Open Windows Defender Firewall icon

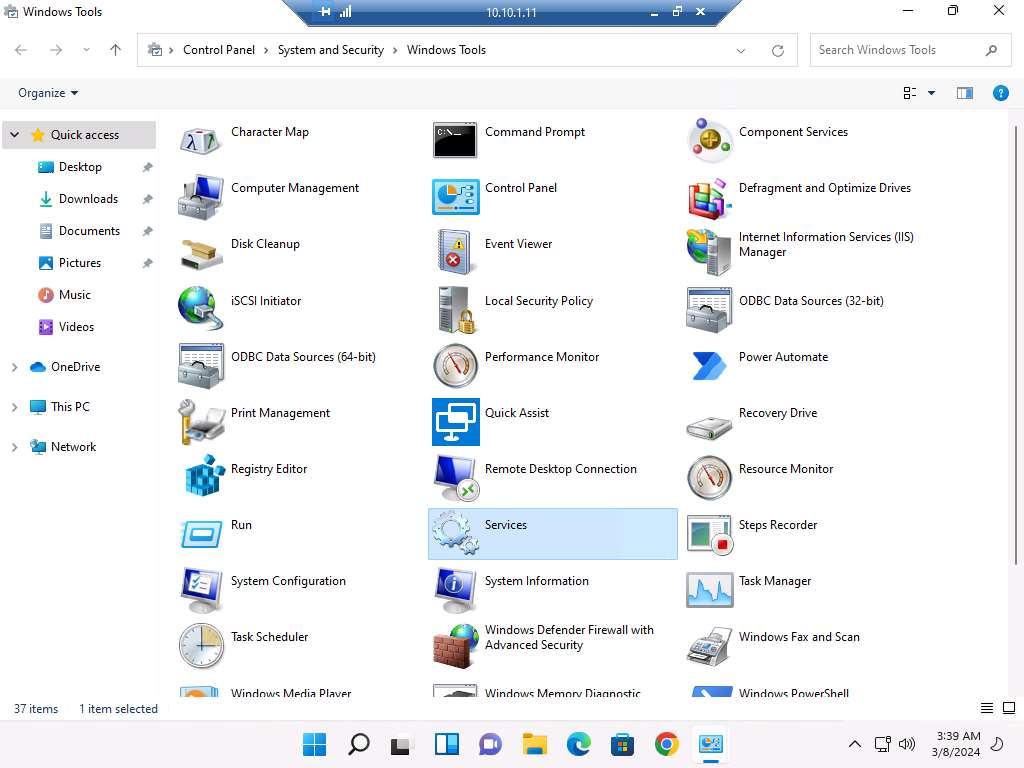[x=455, y=645]
